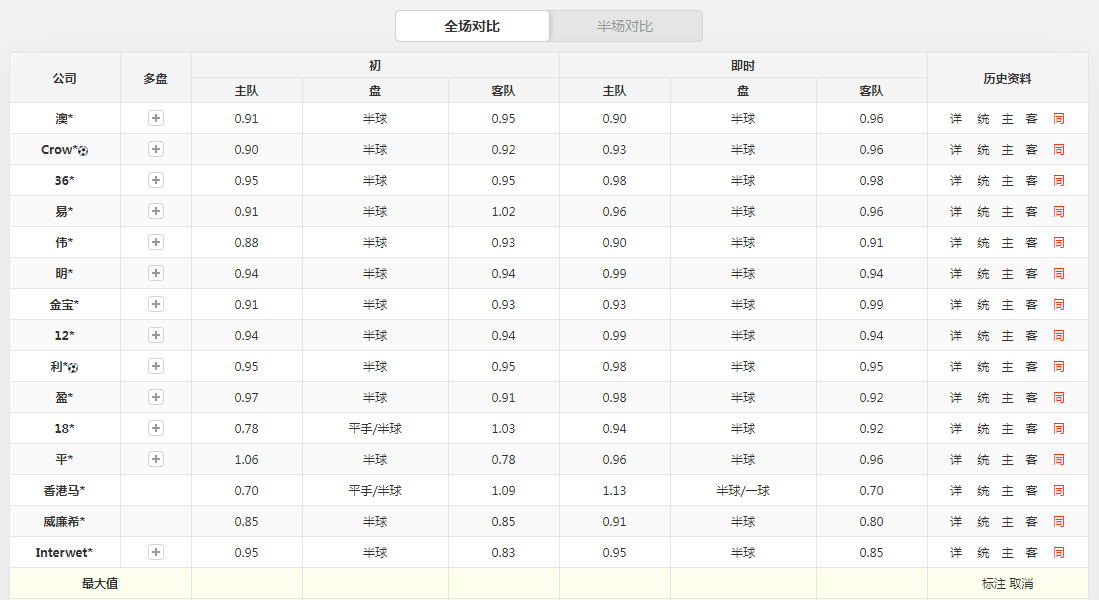Click red 同 link in 明* row

coord(1059,274)
